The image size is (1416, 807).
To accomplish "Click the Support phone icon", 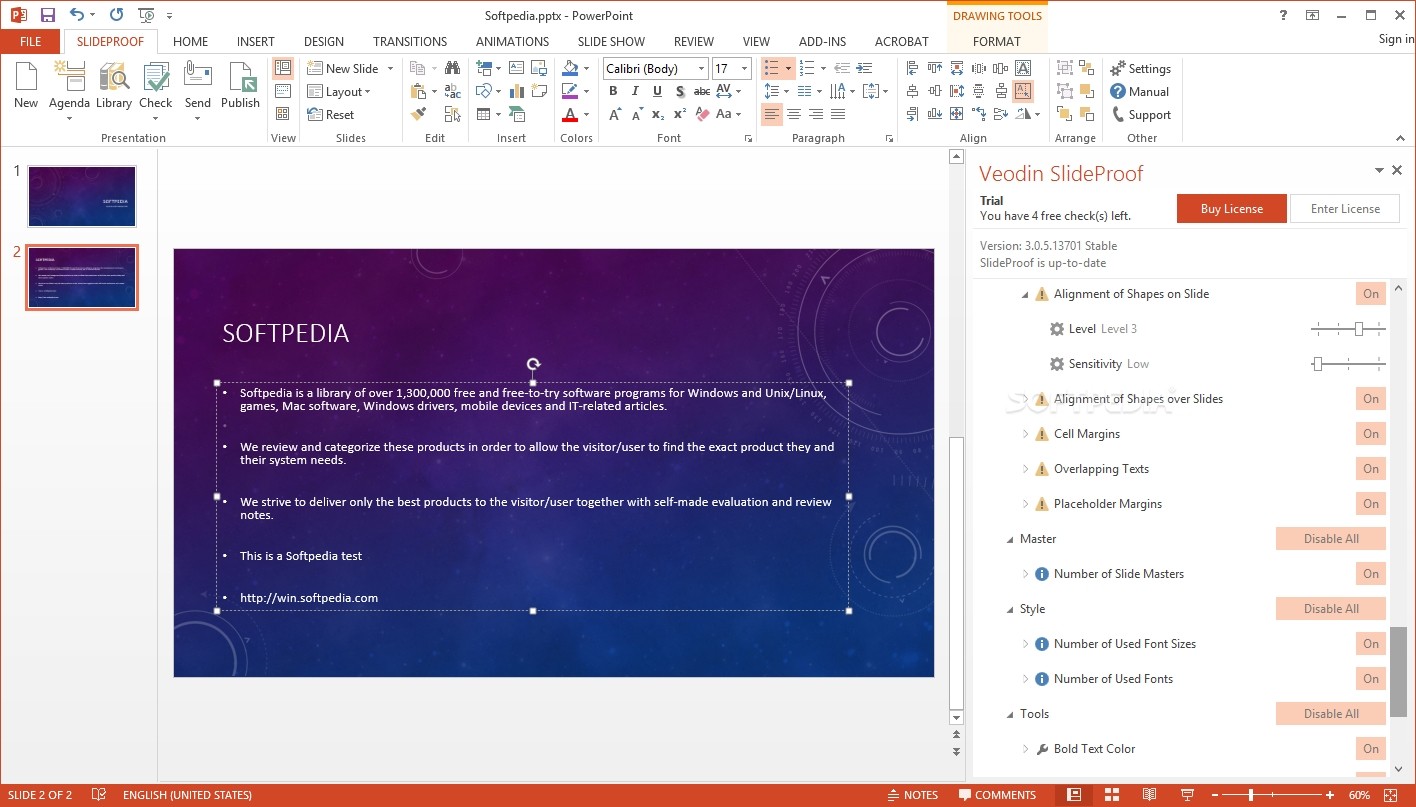I will click(x=1118, y=115).
